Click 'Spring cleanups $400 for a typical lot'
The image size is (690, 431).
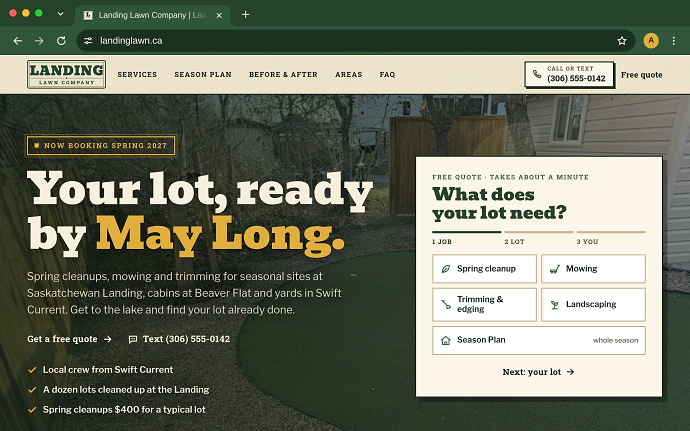tap(124, 409)
